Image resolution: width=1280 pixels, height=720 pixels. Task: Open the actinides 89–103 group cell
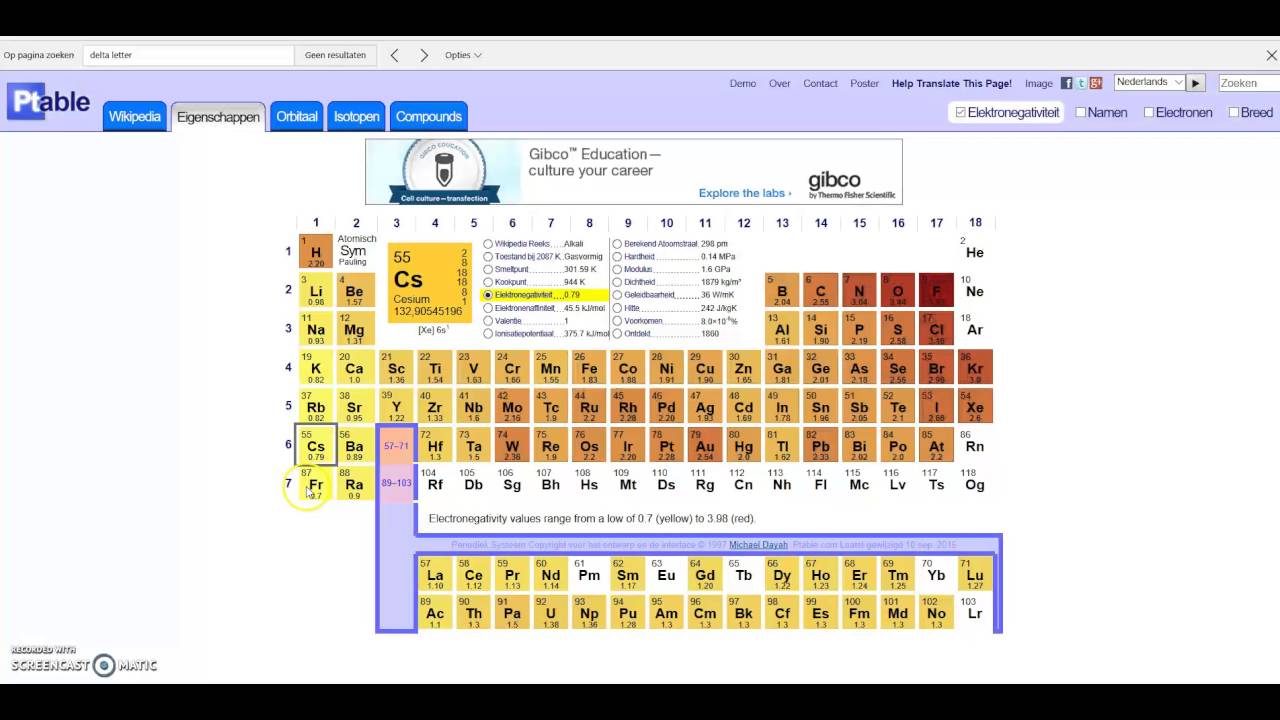click(x=396, y=483)
